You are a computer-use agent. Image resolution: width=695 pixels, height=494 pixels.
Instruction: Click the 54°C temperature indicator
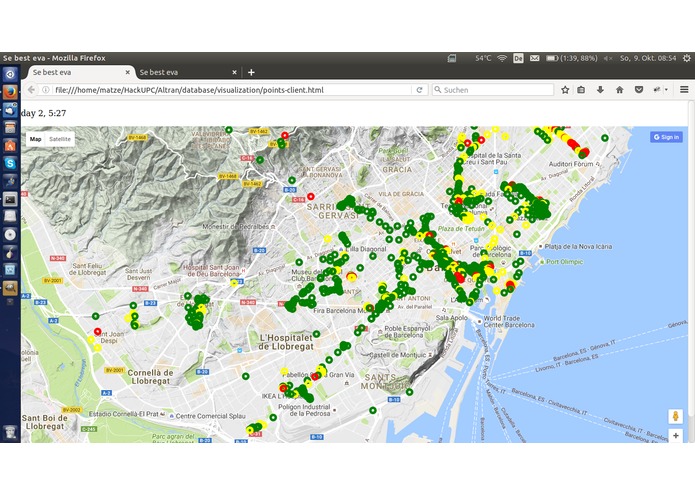(x=483, y=58)
